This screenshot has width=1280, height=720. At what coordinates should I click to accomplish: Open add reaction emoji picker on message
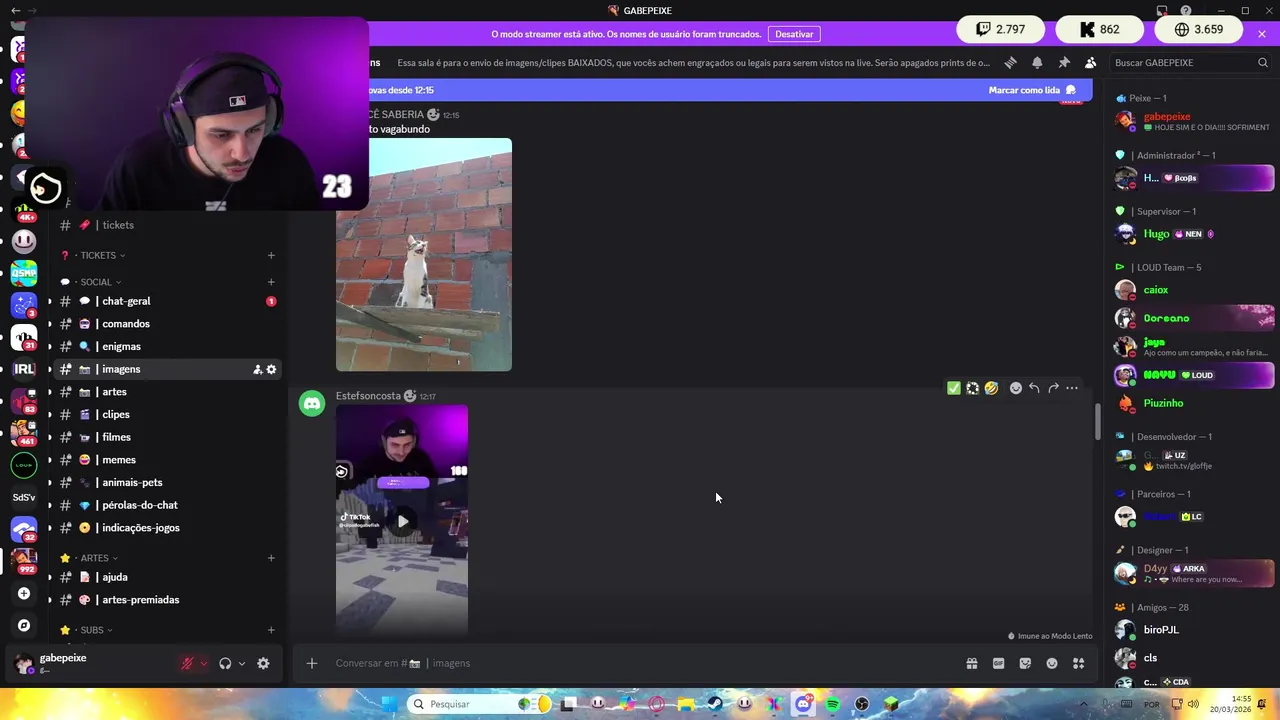click(1016, 388)
